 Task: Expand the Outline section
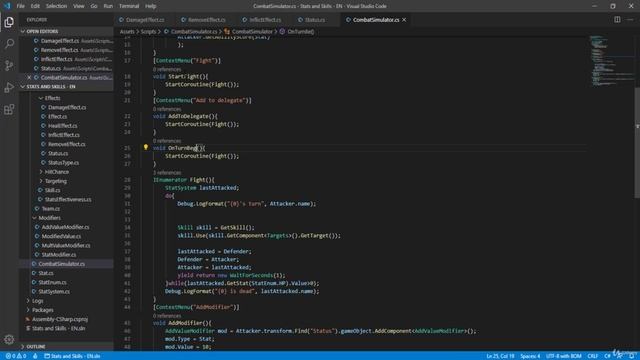36,347
